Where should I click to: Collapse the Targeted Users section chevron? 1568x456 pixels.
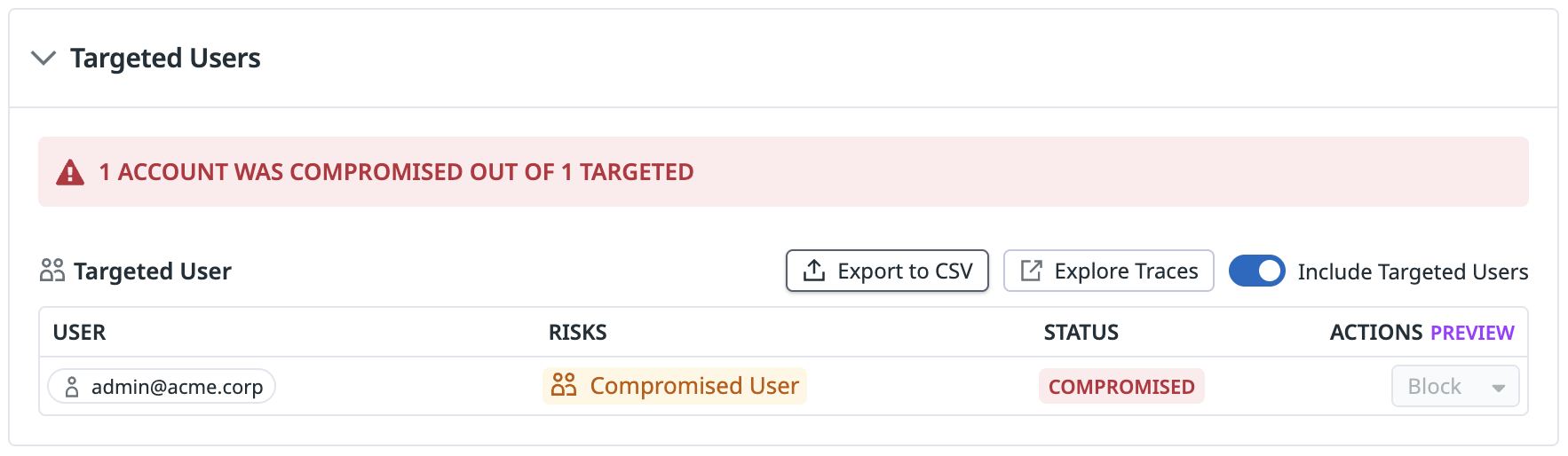click(x=43, y=59)
